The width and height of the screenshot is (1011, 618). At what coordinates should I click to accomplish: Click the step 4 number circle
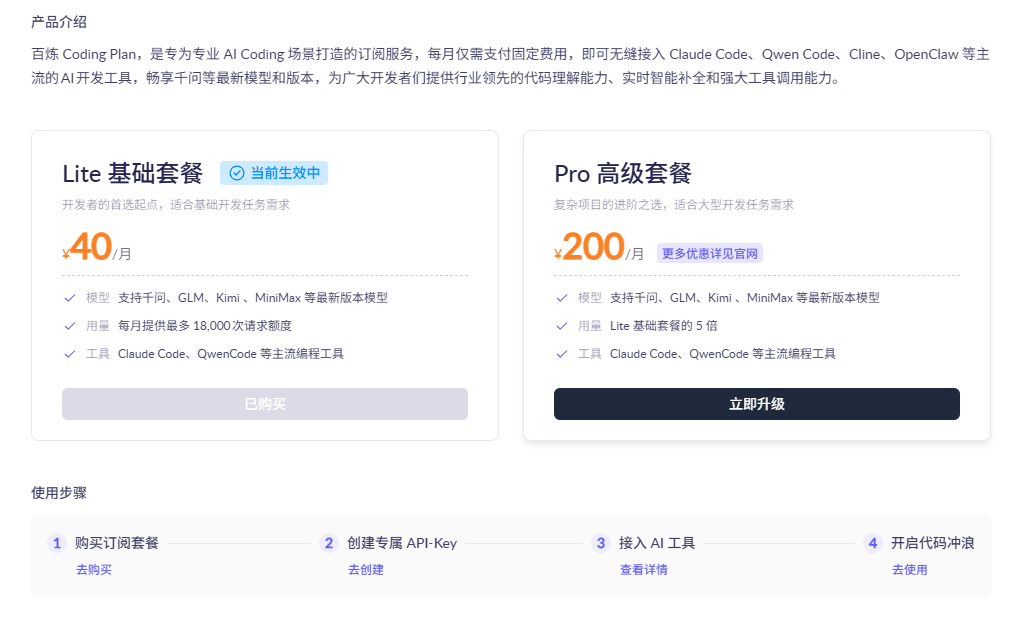coord(873,543)
